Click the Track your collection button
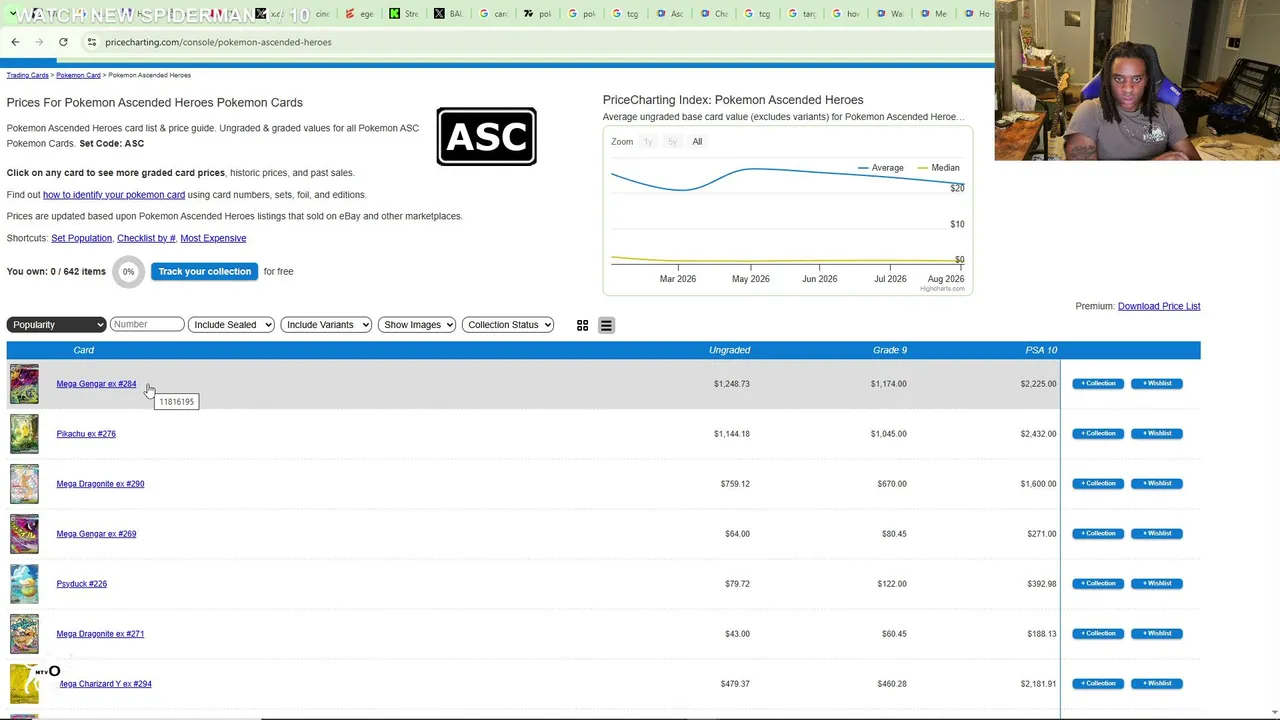Image resolution: width=1280 pixels, height=720 pixels. tap(204, 271)
